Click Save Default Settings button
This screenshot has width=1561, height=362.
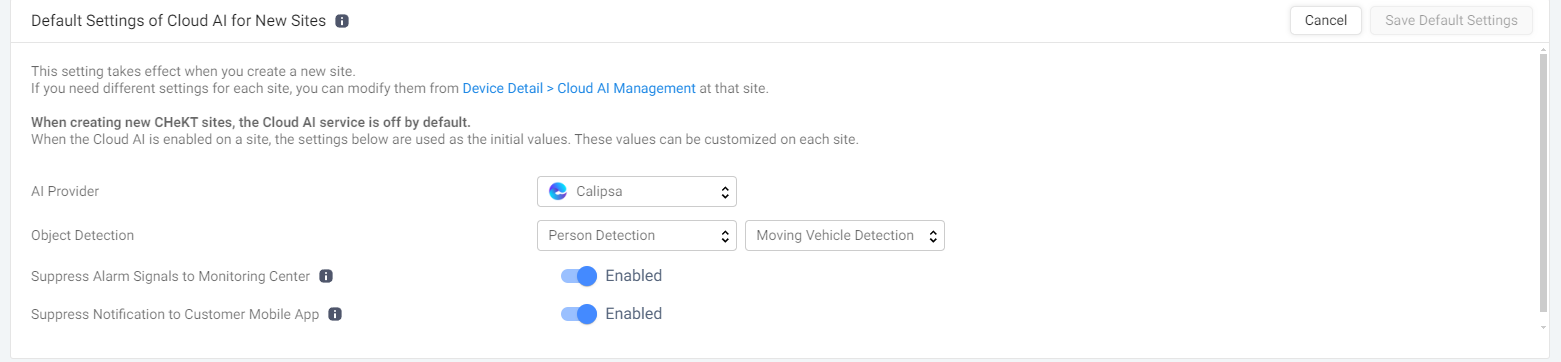click(1451, 21)
